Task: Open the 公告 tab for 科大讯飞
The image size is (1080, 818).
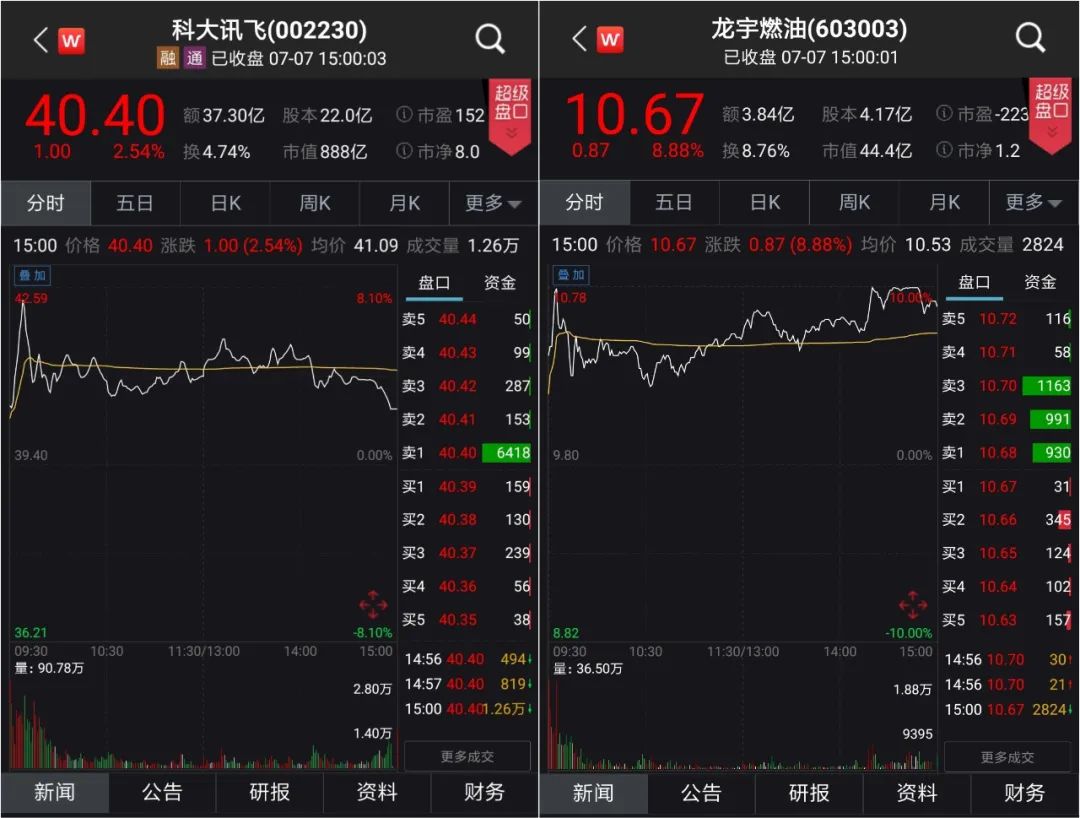Action: click(162, 793)
